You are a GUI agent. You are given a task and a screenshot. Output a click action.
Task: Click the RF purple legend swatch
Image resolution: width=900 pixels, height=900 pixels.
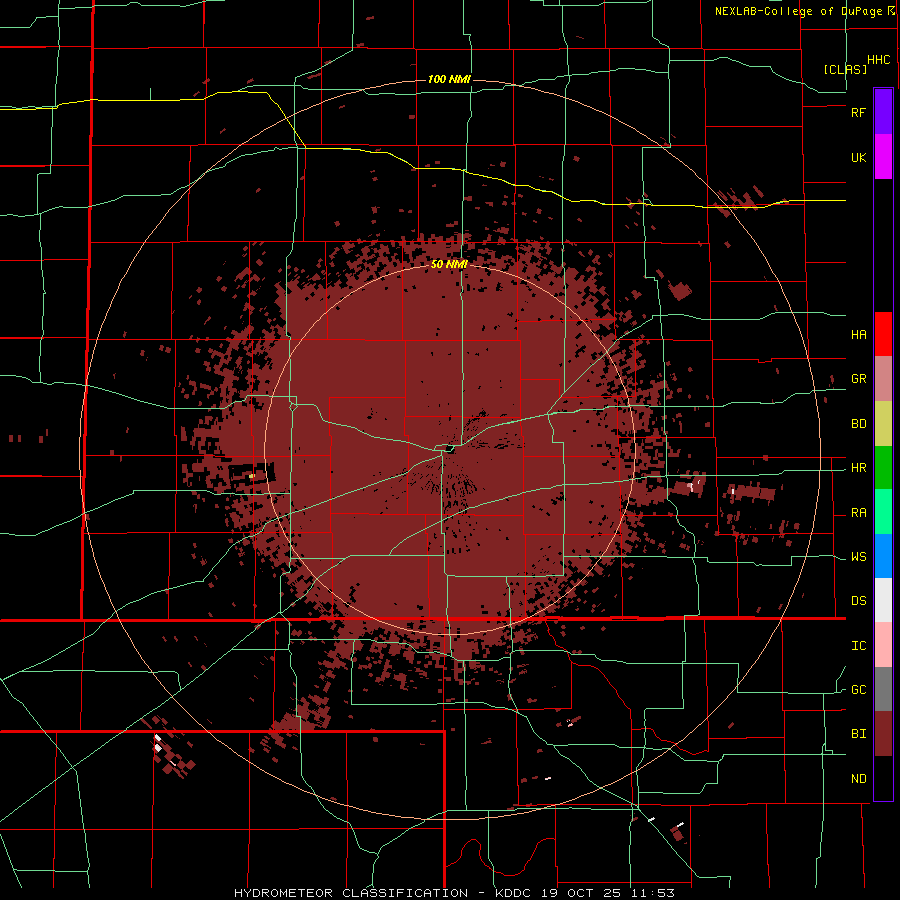click(x=883, y=111)
